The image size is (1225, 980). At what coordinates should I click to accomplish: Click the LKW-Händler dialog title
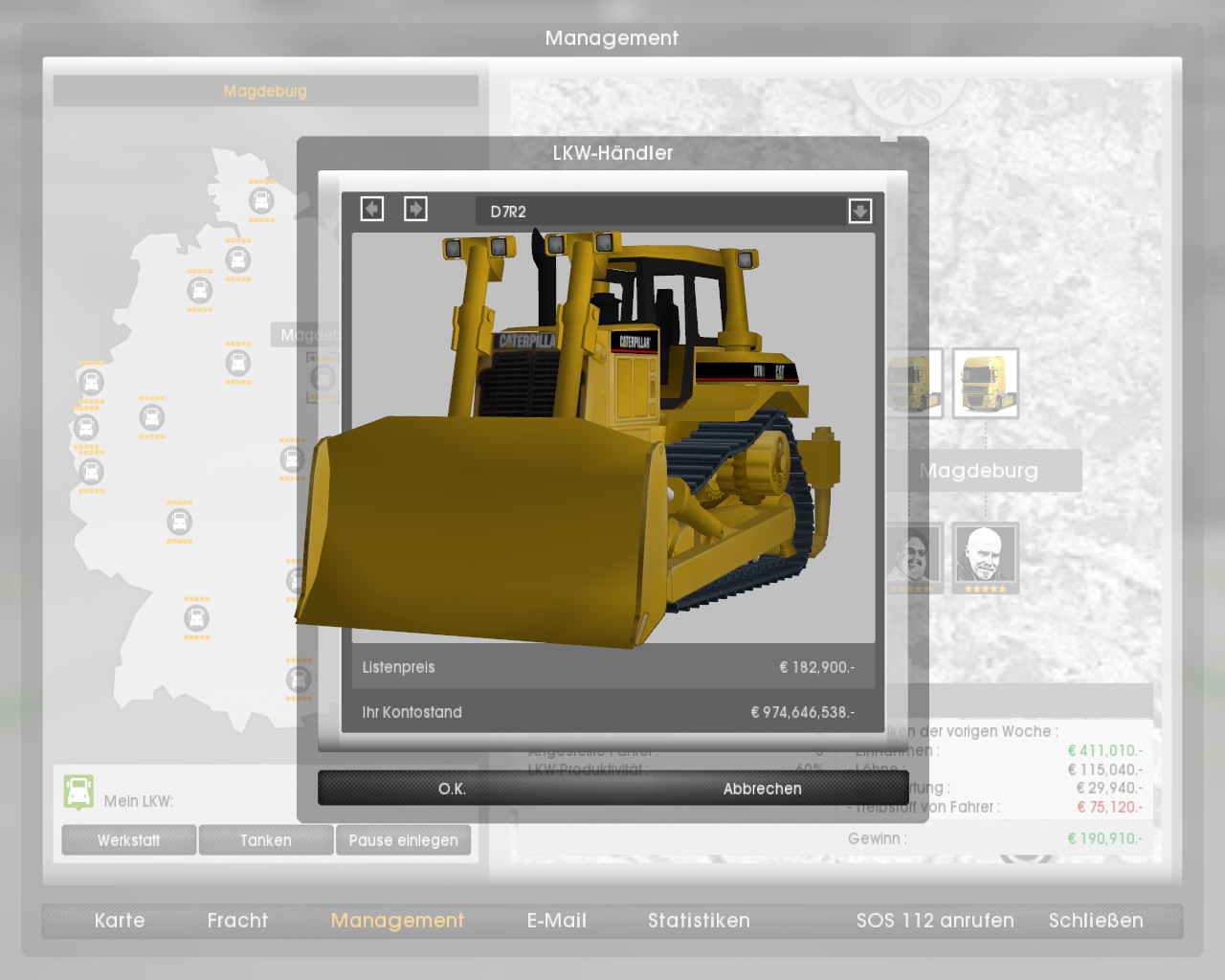click(x=612, y=153)
